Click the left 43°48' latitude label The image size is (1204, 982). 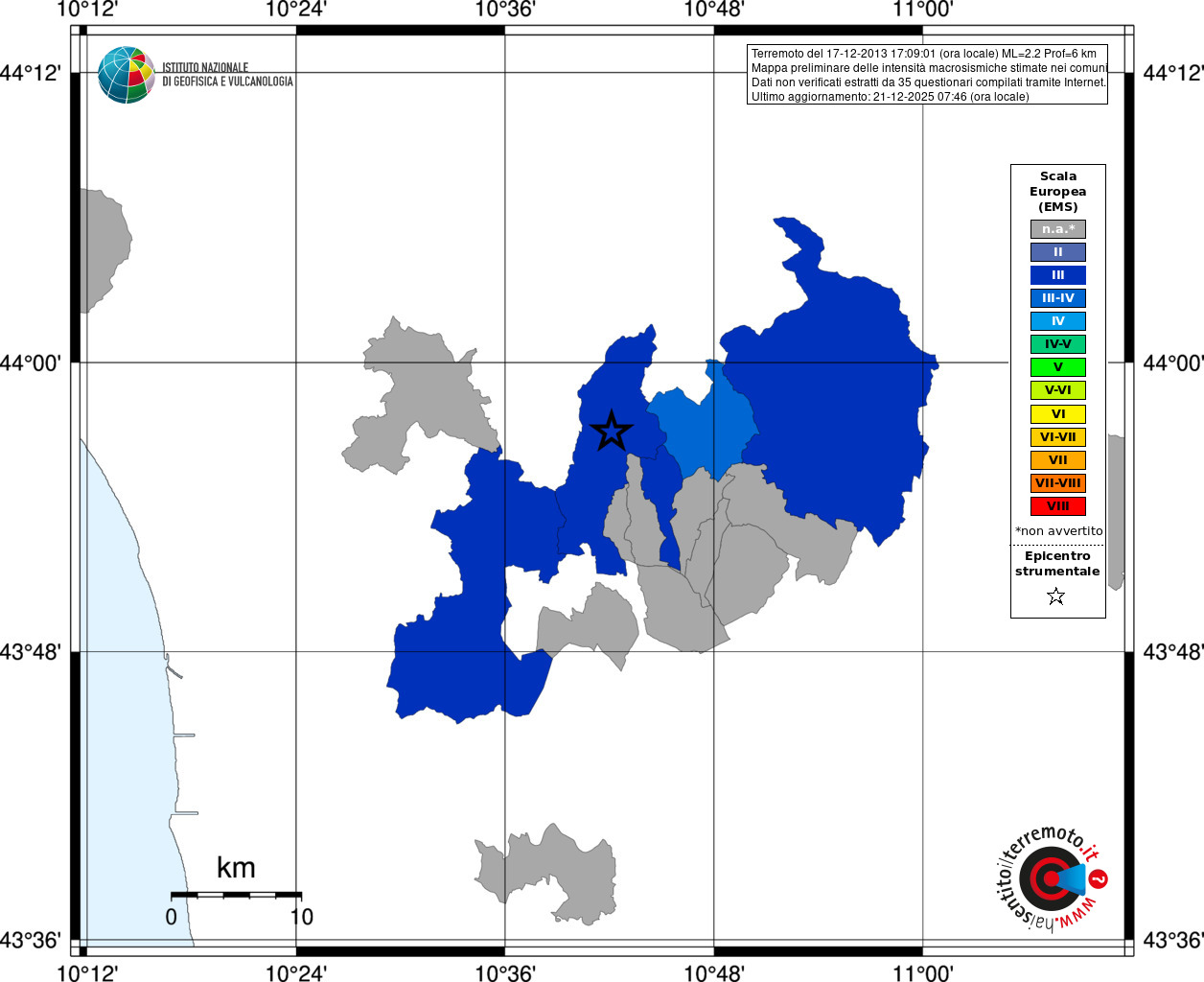pyautogui.click(x=31, y=653)
